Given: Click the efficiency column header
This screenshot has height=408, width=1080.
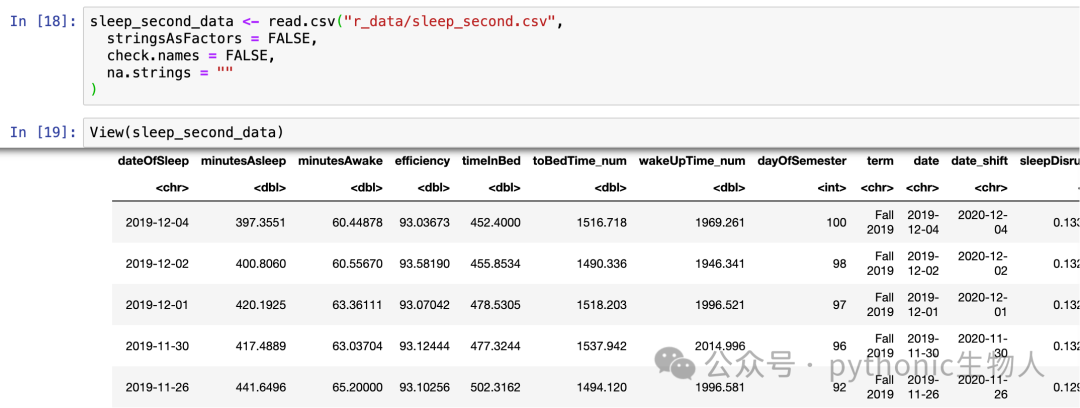Looking at the screenshot, I should click(422, 161).
